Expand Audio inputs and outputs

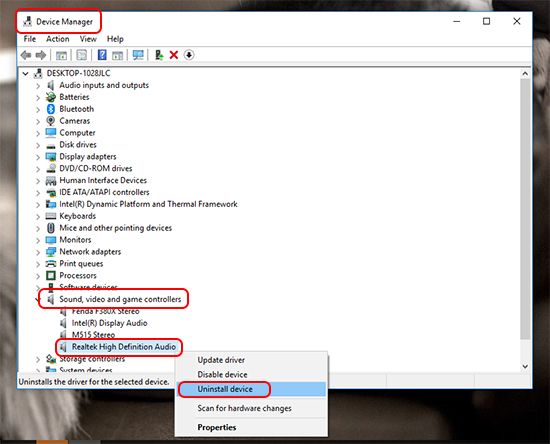38,86
